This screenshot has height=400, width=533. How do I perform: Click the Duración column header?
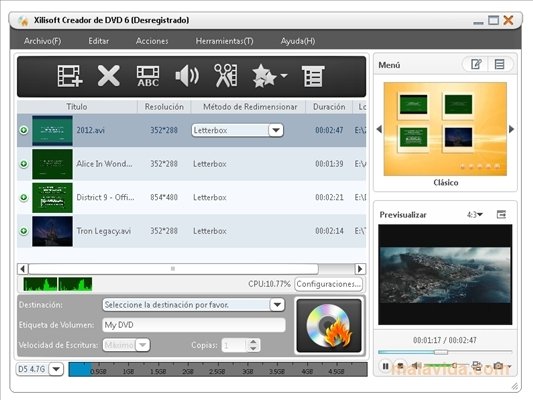click(x=329, y=107)
